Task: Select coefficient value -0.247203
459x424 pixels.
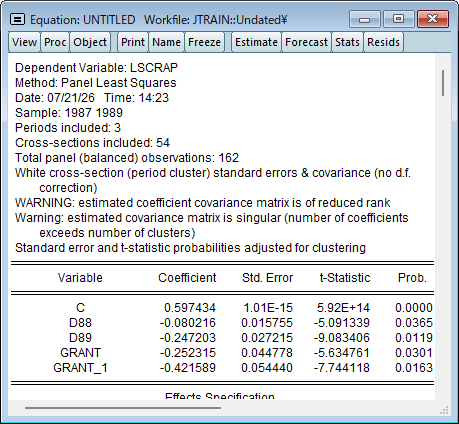Action: [x=188, y=338]
